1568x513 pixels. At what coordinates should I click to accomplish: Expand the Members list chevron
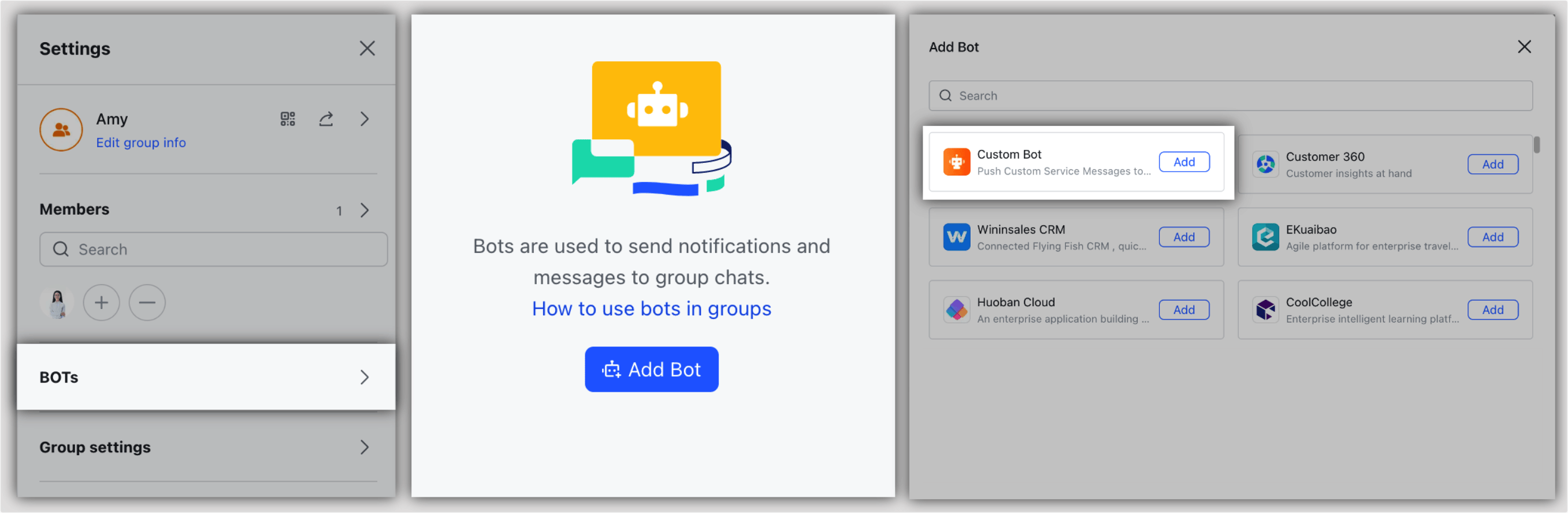[365, 210]
